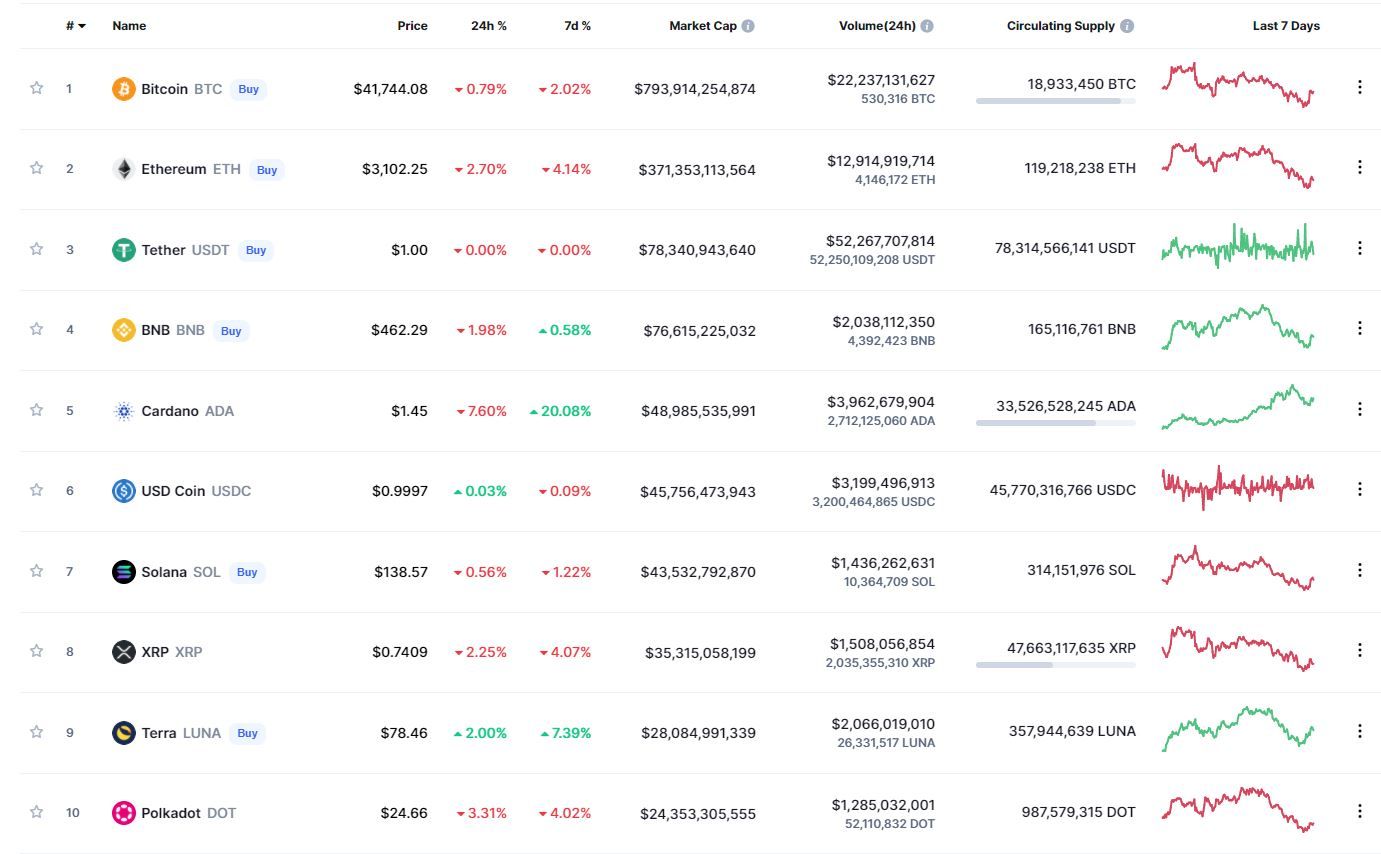Click Ethereum's volume $12,914,919,714
Image resolution: width=1381 pixels, height=854 pixels.
click(881, 160)
